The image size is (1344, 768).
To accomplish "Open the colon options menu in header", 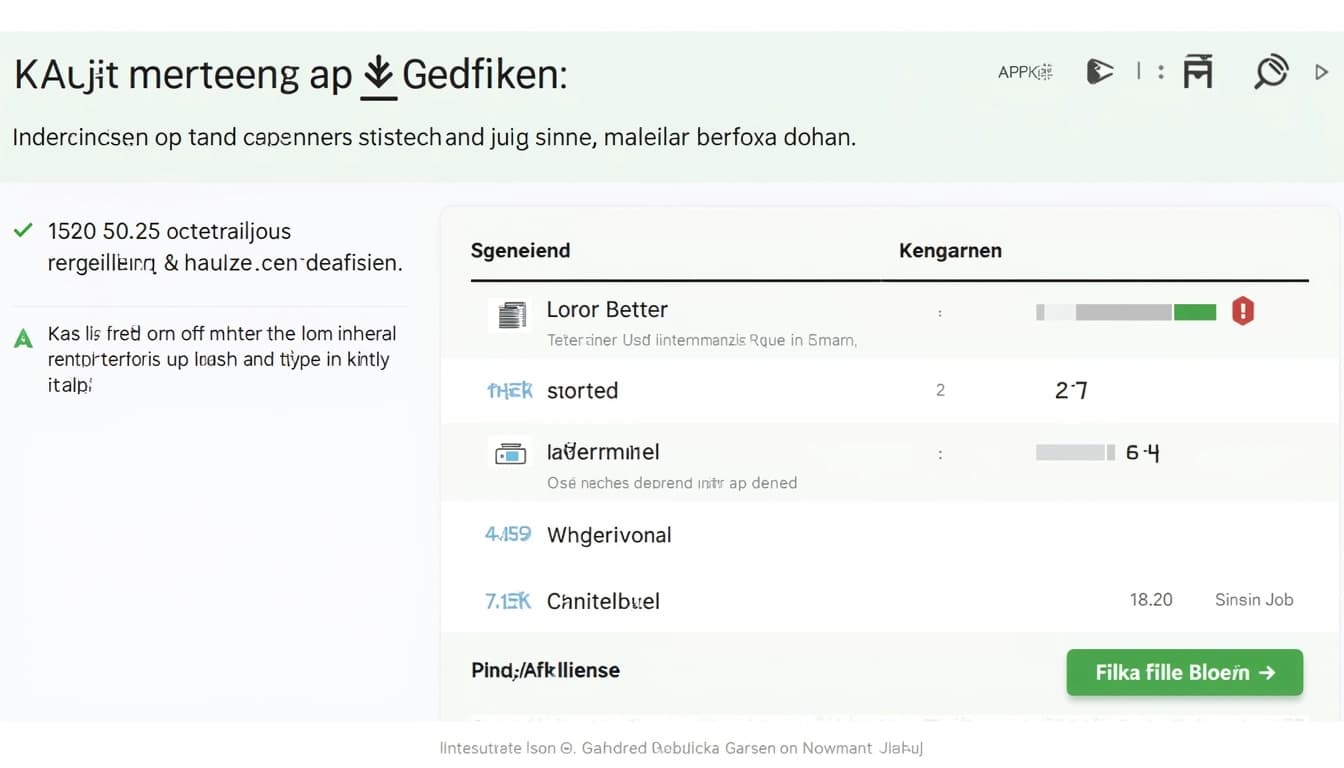I will tap(1160, 72).
